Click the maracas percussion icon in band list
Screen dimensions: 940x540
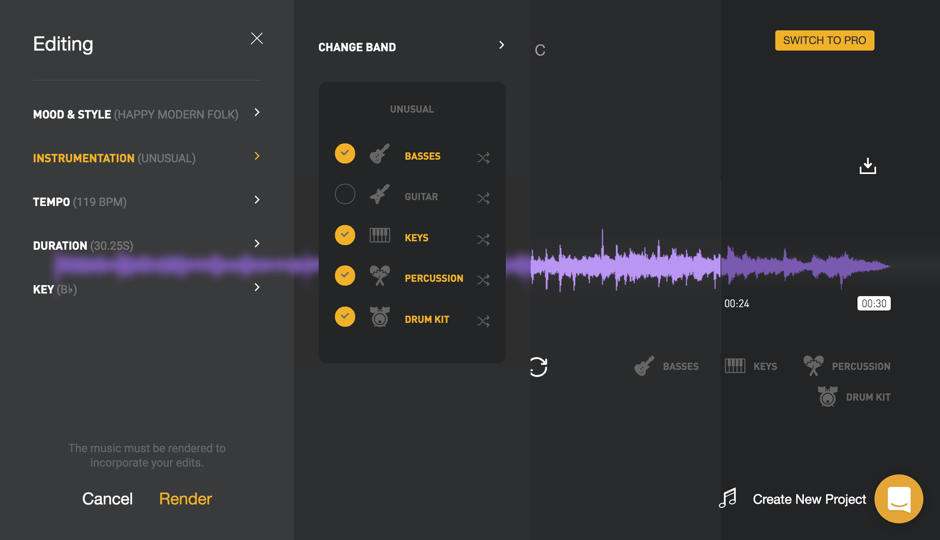(379, 276)
